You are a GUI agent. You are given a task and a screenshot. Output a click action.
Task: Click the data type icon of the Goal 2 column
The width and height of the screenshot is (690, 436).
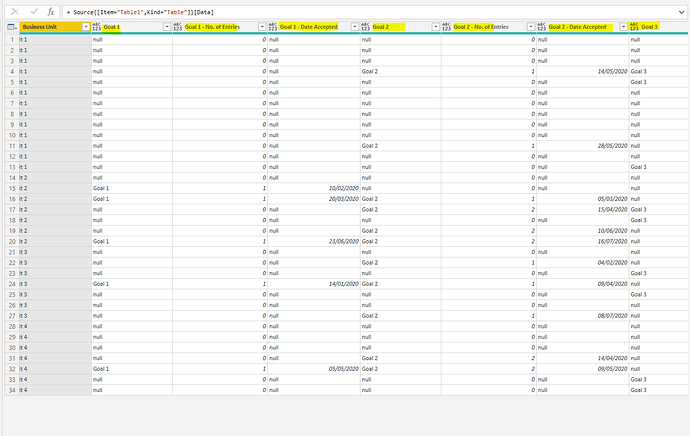365,27
